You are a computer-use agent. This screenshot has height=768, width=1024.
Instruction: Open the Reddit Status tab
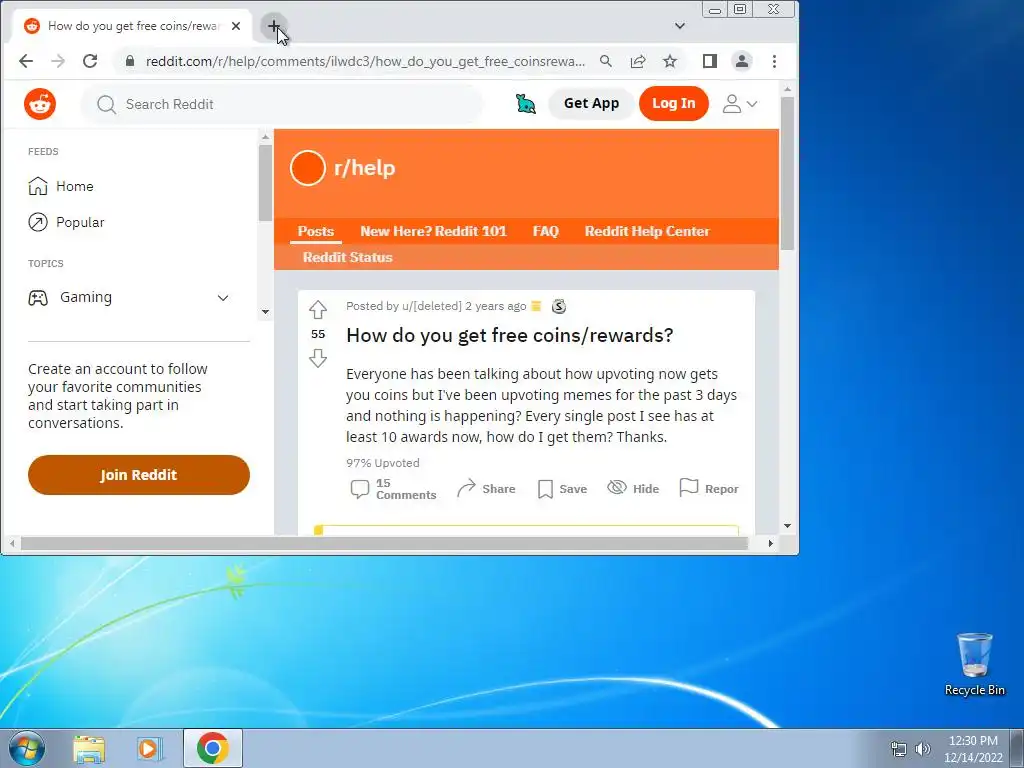tap(347, 257)
